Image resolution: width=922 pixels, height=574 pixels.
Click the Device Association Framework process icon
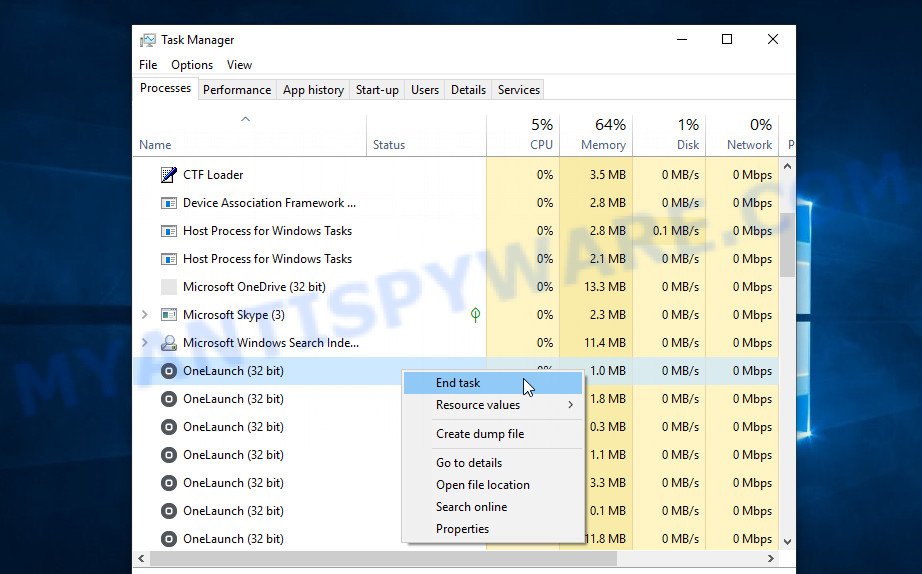(x=169, y=203)
